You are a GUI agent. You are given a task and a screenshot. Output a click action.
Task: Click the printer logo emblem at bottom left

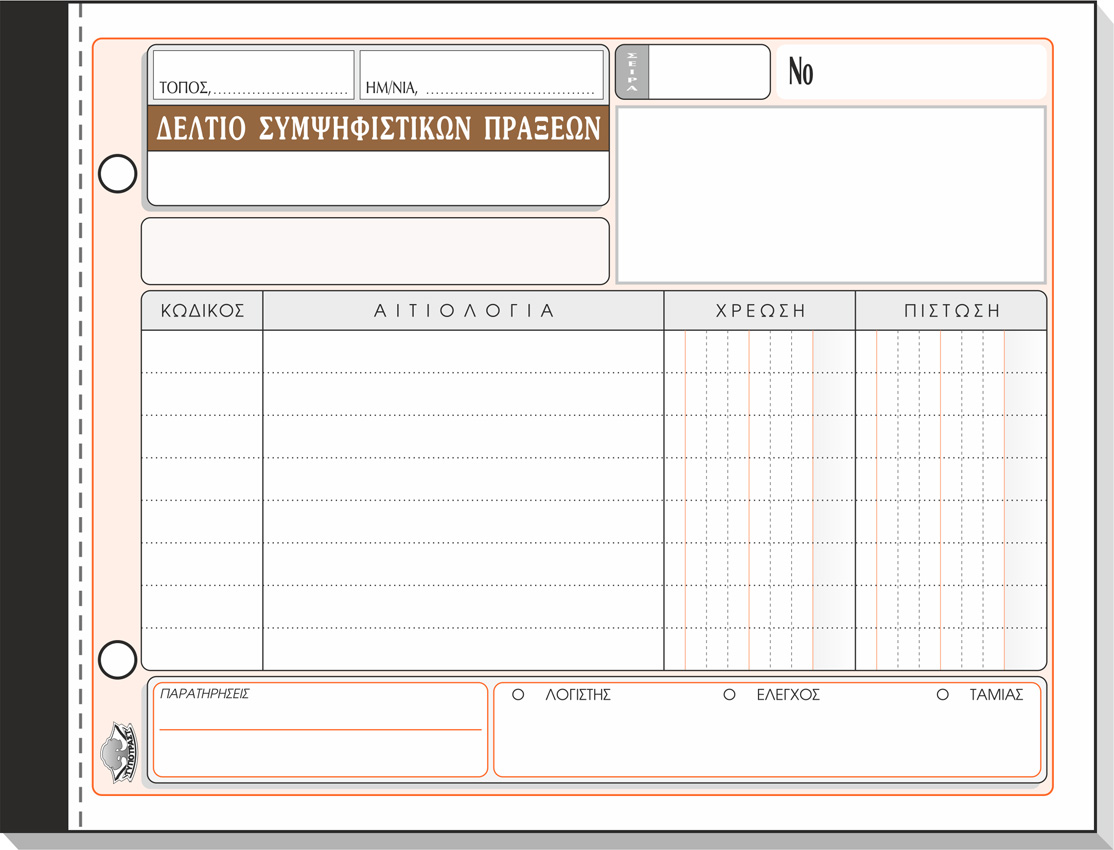117,751
